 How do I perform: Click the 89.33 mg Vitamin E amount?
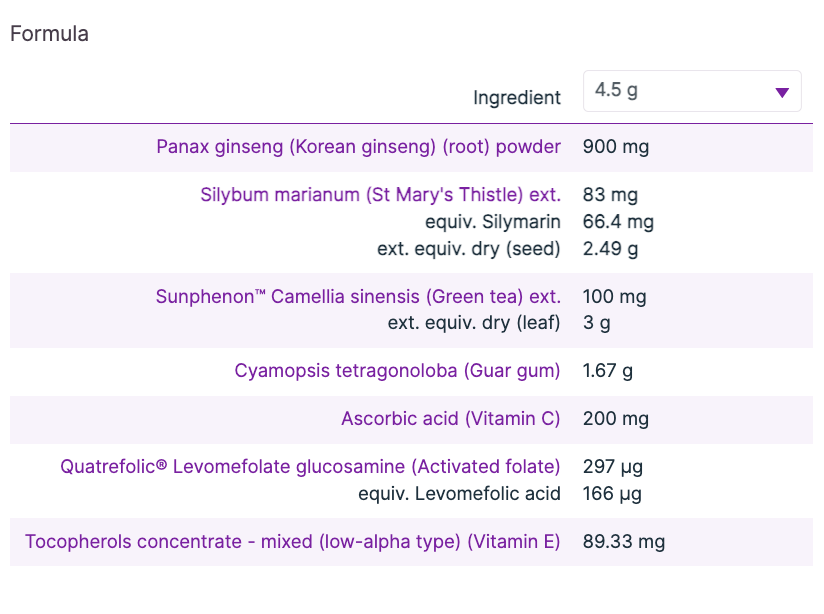tap(623, 542)
